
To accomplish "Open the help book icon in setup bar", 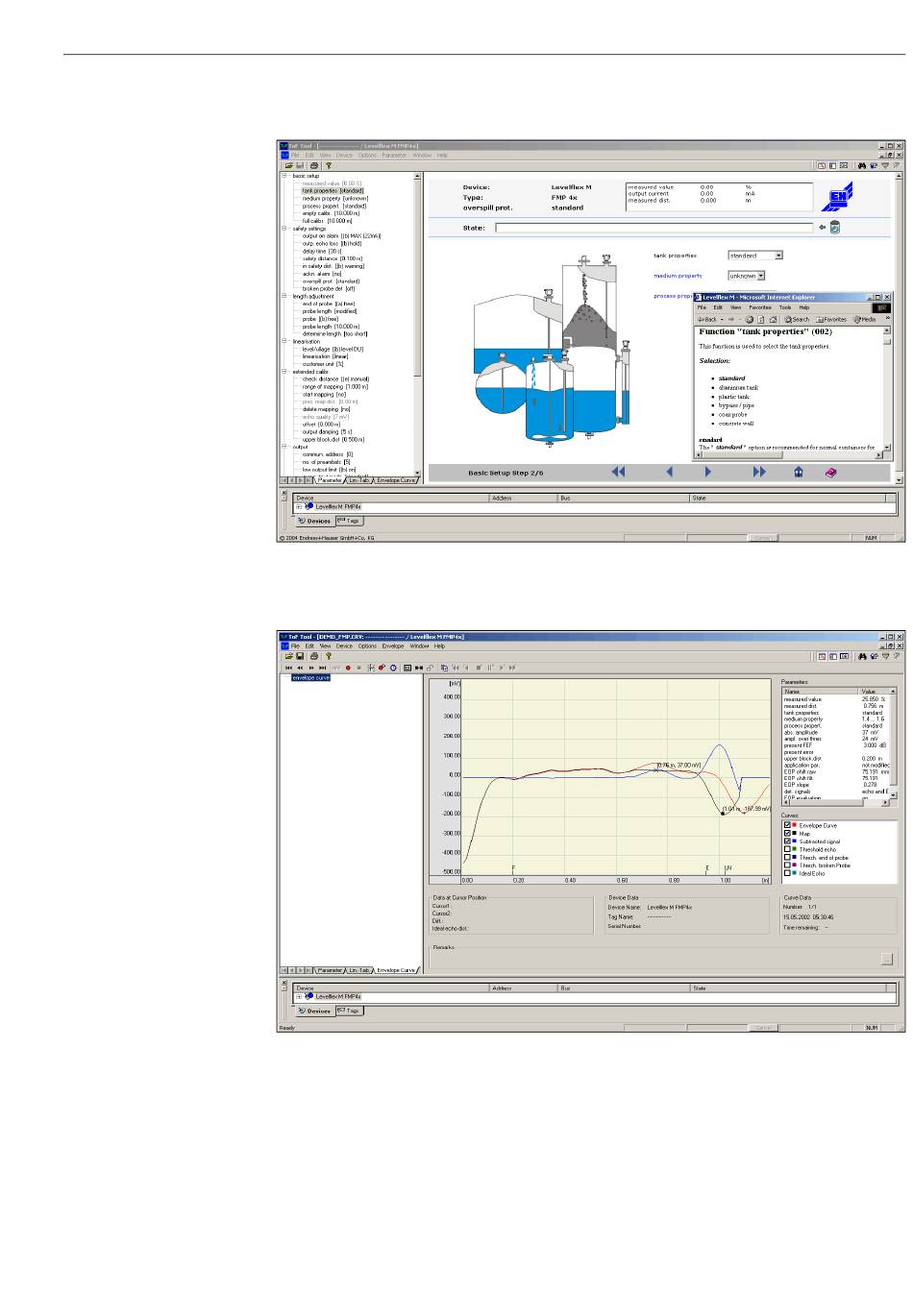I will (x=831, y=472).
